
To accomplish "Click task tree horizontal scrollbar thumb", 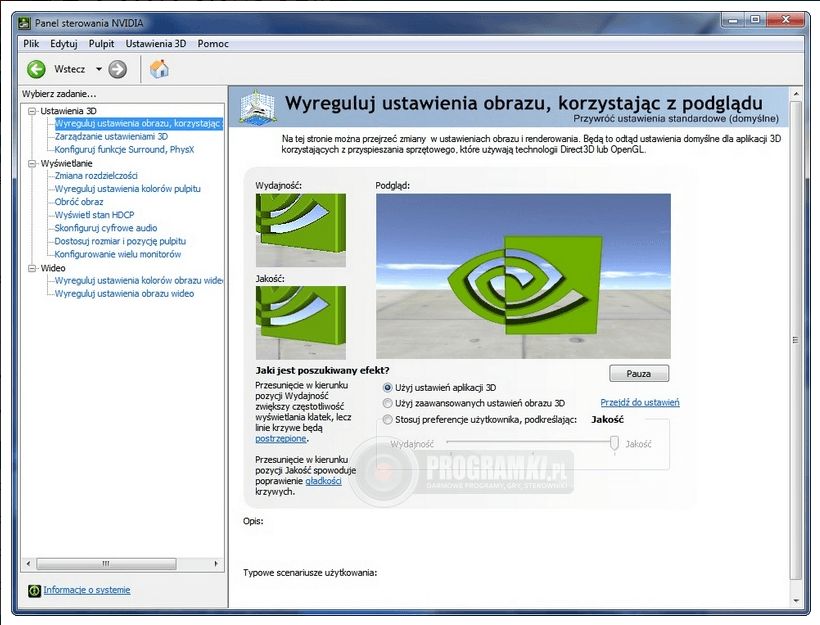I will [107, 564].
